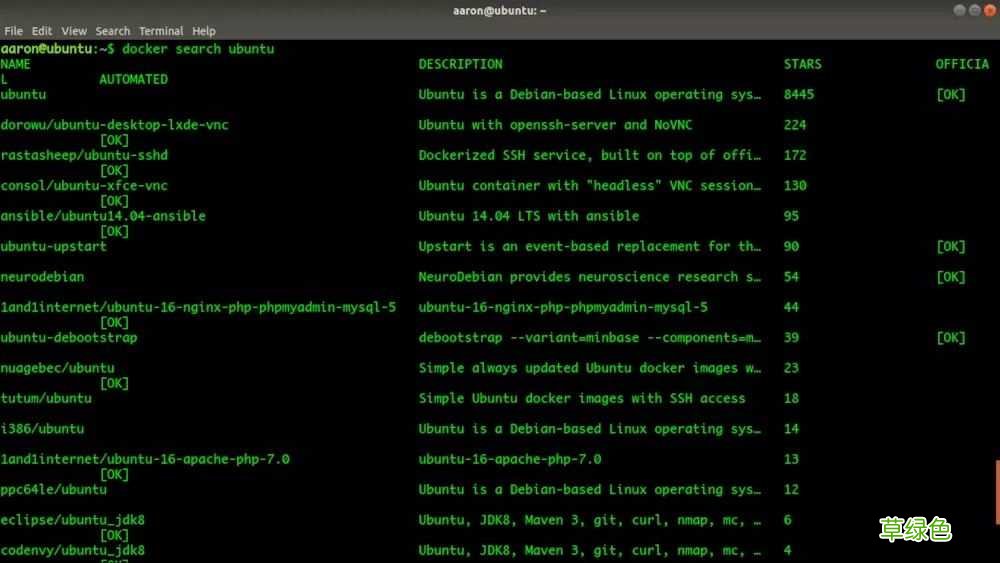Click the image name 'i386/ubuntu'

pos(42,429)
